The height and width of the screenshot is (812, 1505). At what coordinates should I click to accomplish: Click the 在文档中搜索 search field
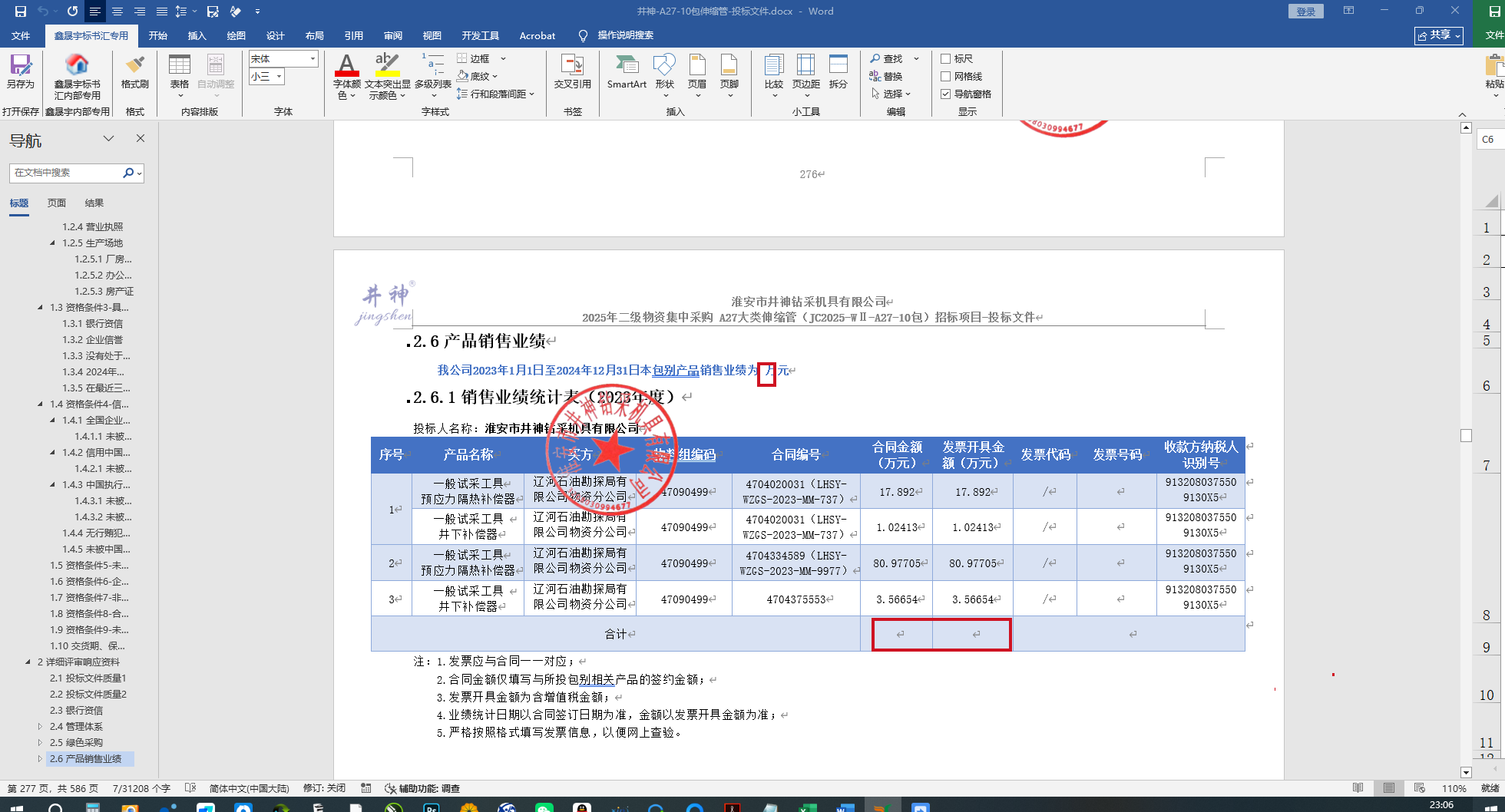(x=66, y=173)
